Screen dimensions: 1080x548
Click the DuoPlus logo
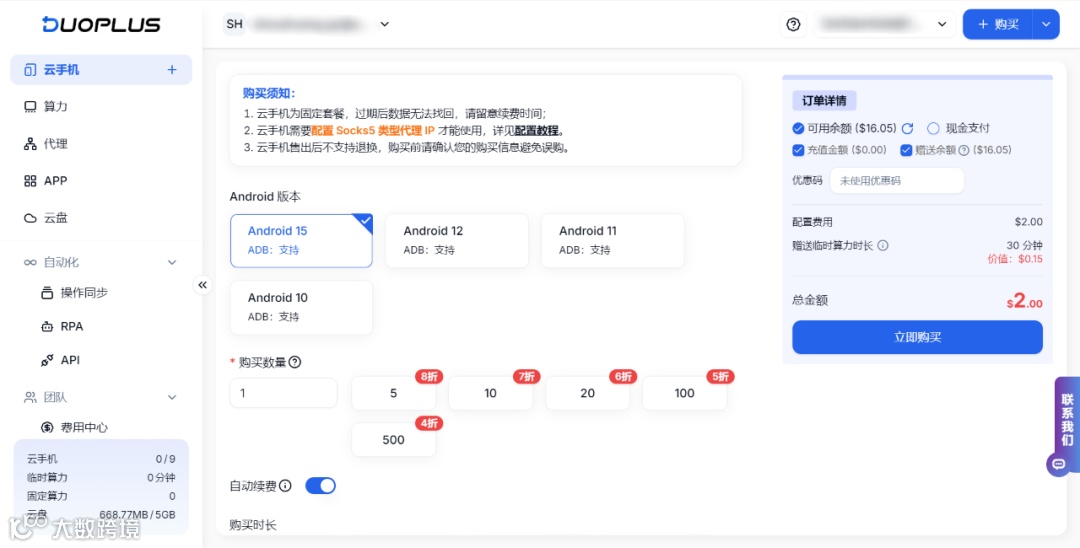(101, 24)
